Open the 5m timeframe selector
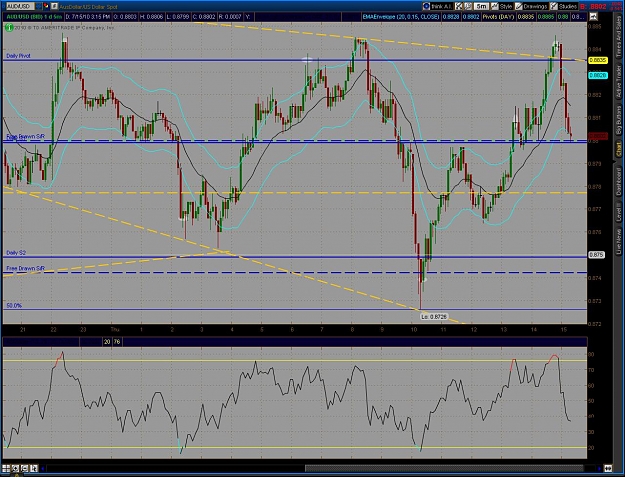 coord(481,6)
